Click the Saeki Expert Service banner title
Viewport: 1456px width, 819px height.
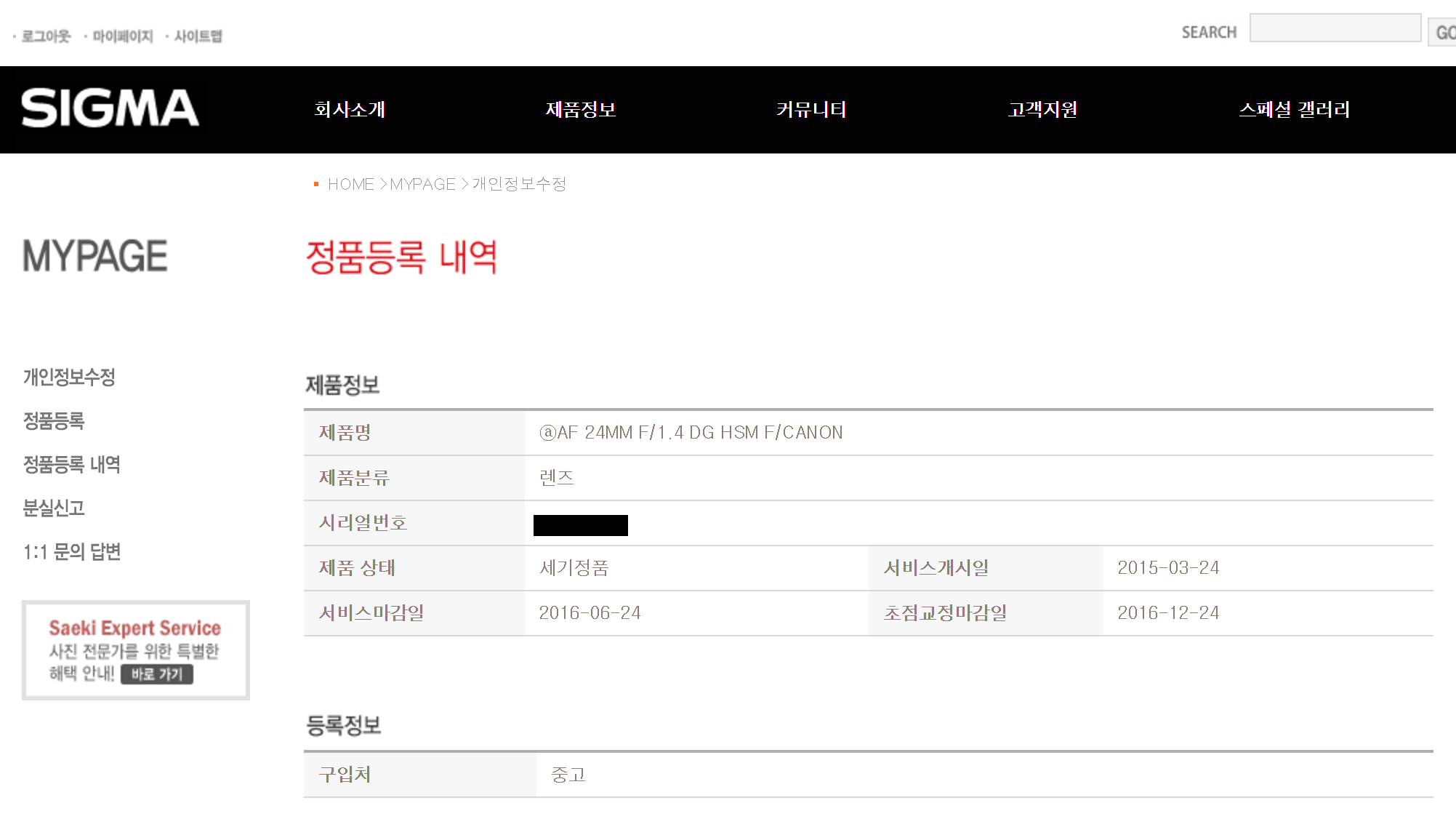tap(134, 628)
